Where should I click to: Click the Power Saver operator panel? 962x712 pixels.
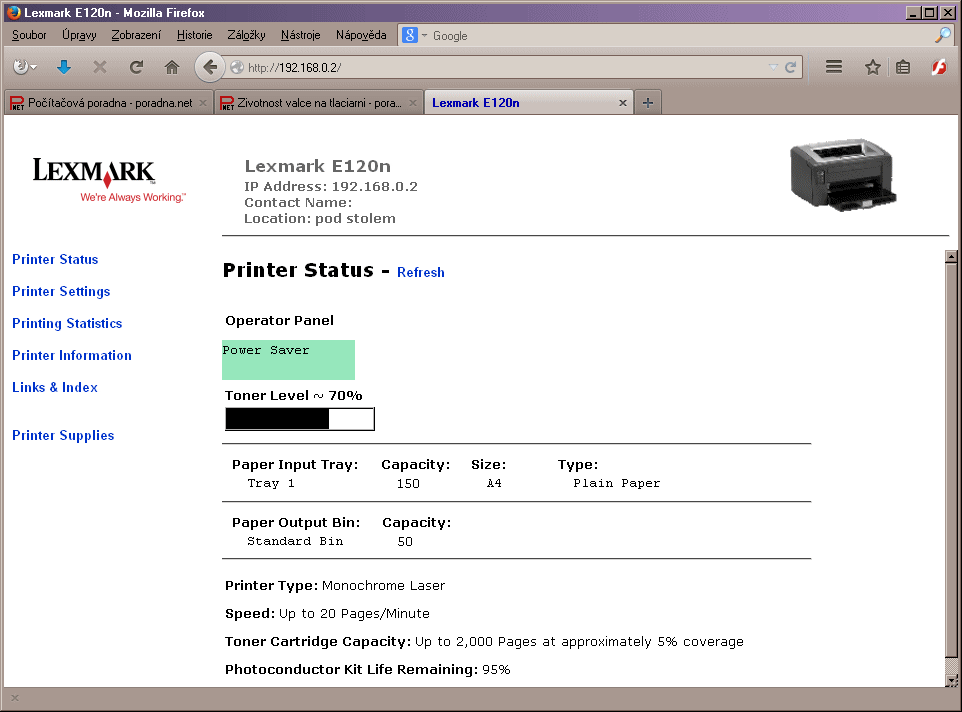(x=288, y=359)
